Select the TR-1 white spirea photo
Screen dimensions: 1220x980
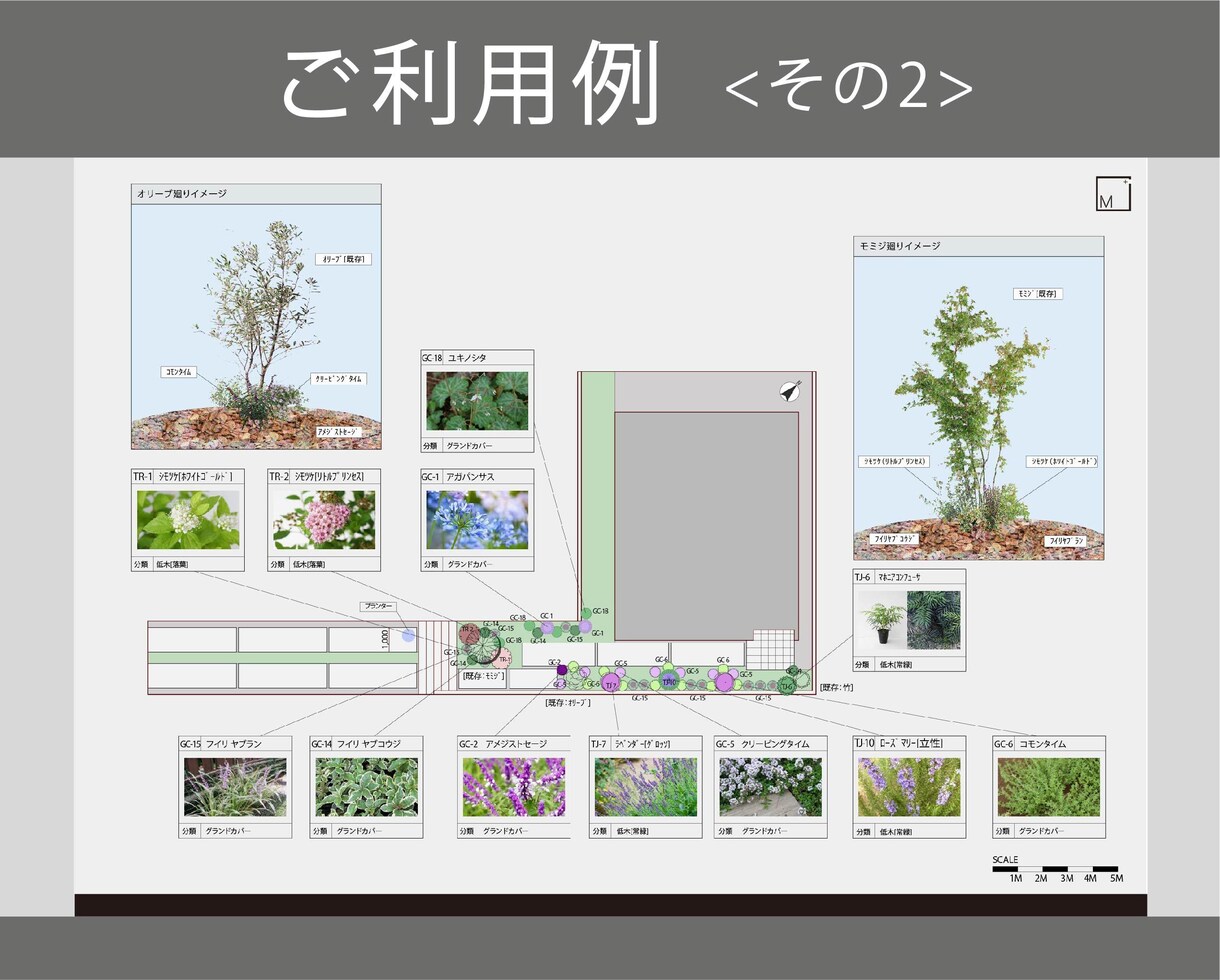188,519
